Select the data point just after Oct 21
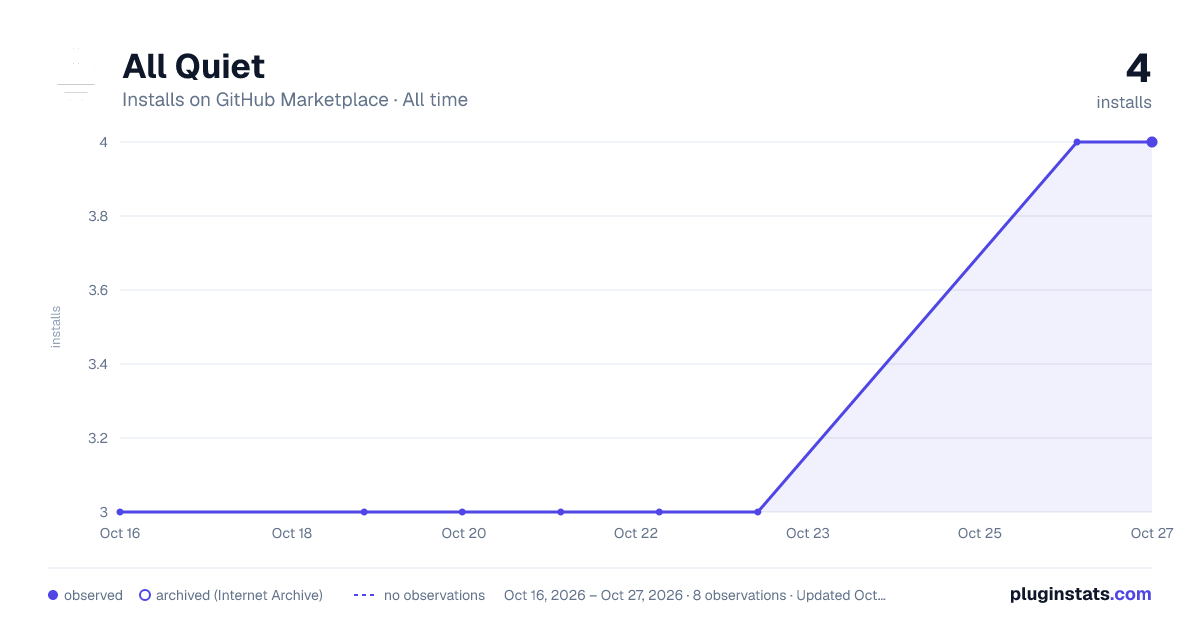1200x630 pixels. click(561, 512)
